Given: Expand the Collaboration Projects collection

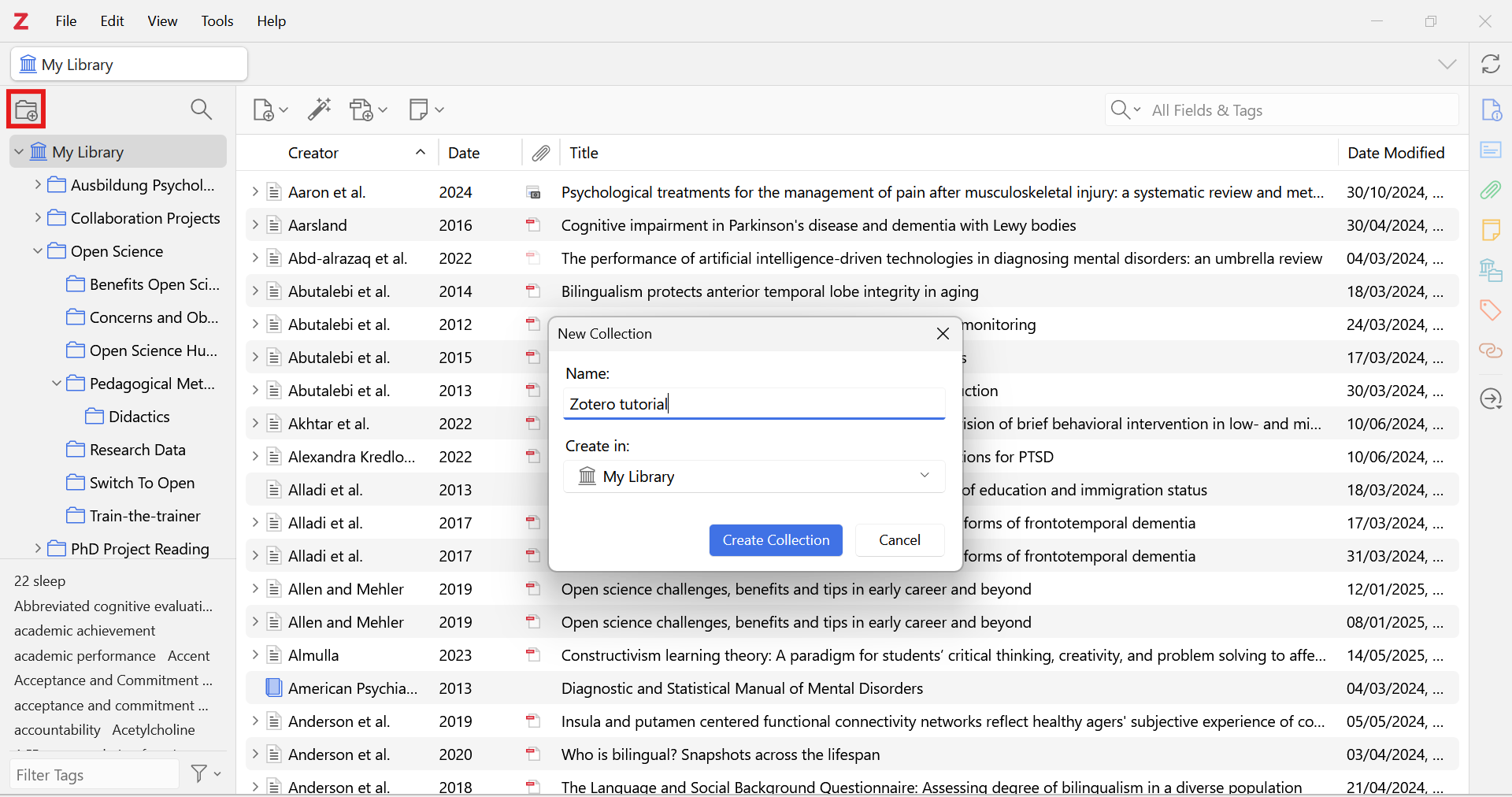Looking at the screenshot, I should tap(38, 218).
